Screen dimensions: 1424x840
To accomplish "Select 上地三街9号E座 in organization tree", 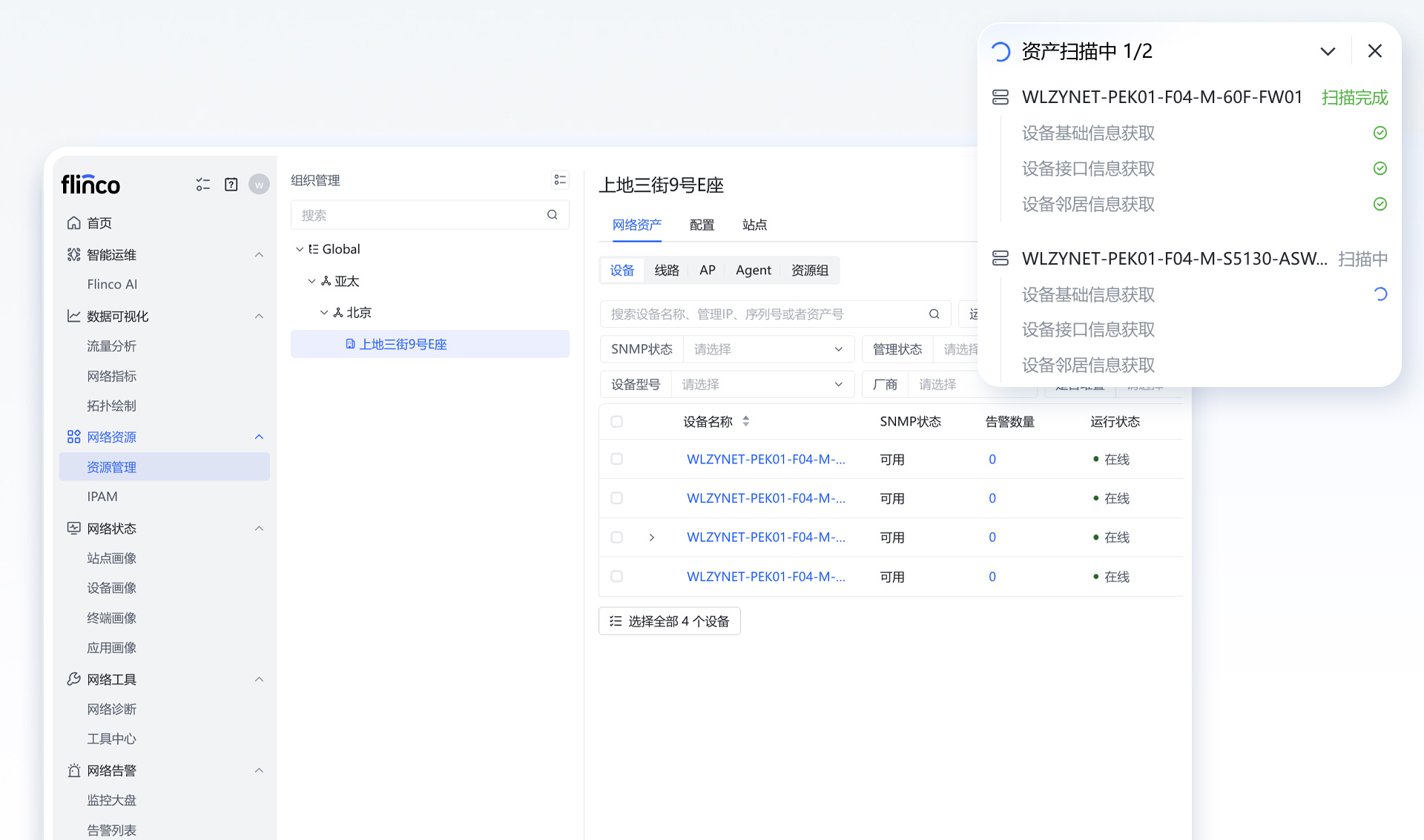I will point(403,344).
